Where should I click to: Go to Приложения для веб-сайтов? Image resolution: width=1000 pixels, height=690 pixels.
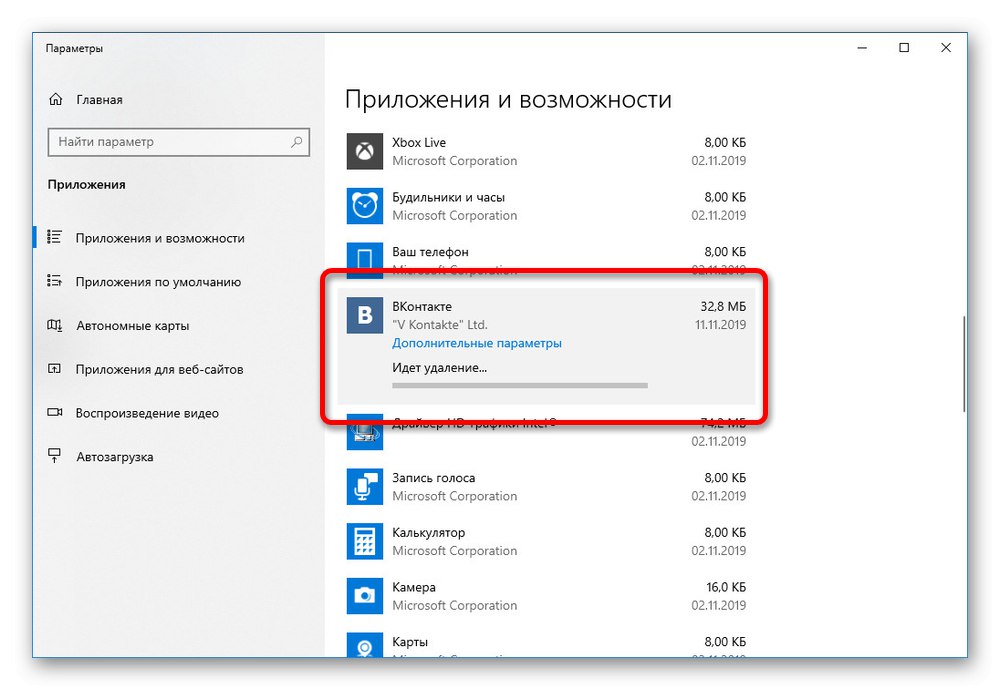(159, 369)
